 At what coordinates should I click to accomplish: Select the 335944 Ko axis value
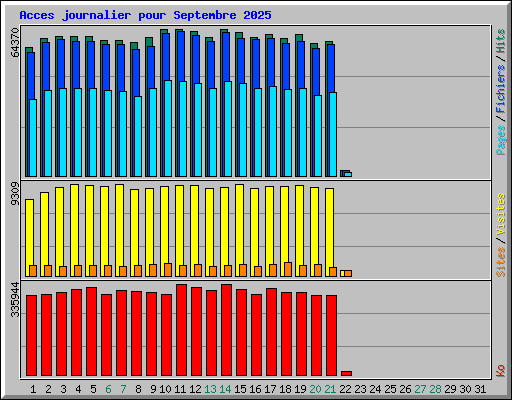pos(15,299)
